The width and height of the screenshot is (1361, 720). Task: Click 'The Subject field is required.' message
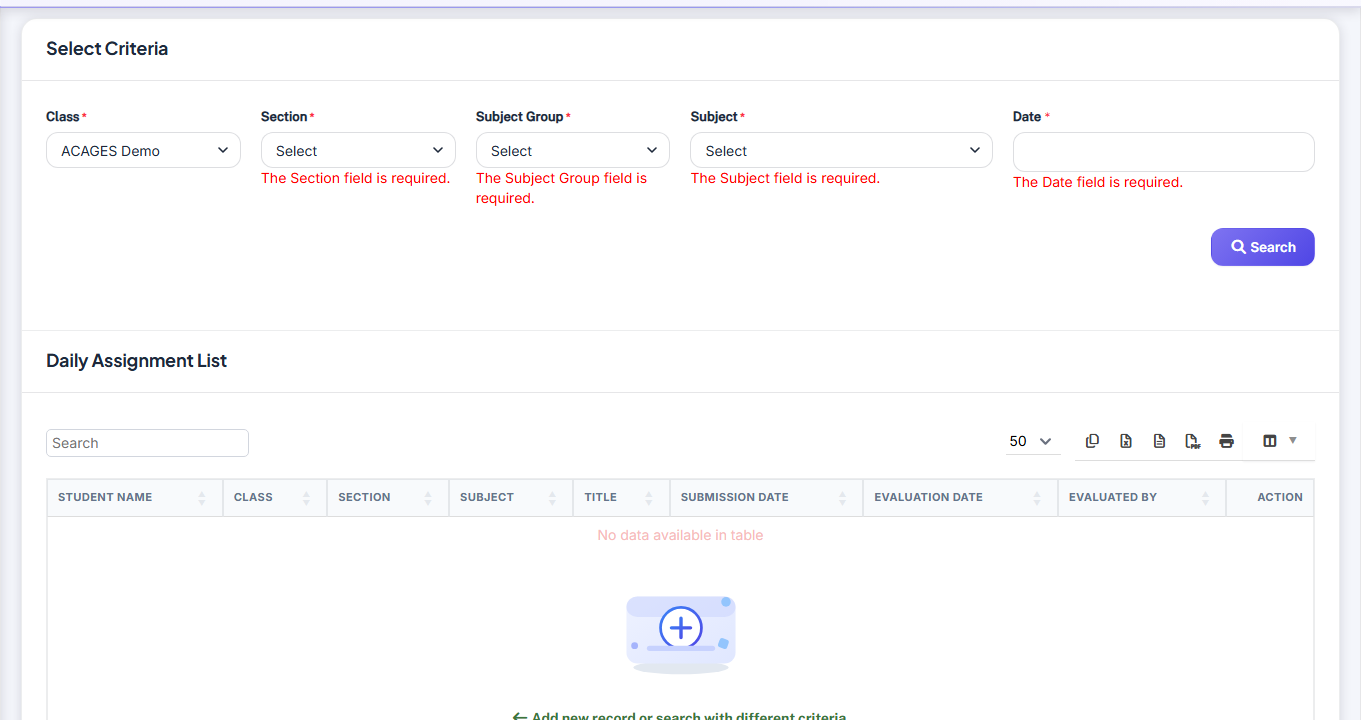[x=785, y=178]
